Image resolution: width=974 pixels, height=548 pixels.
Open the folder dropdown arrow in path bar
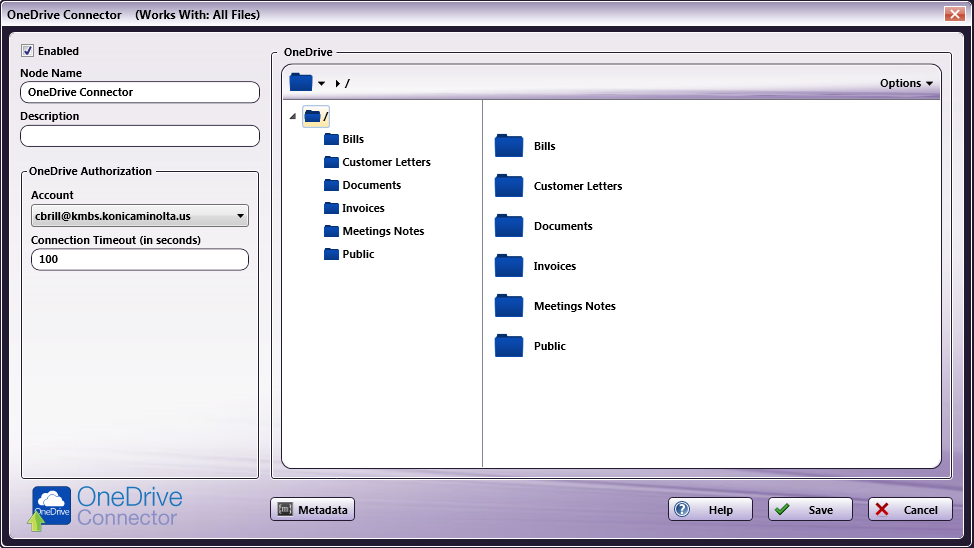(321, 83)
